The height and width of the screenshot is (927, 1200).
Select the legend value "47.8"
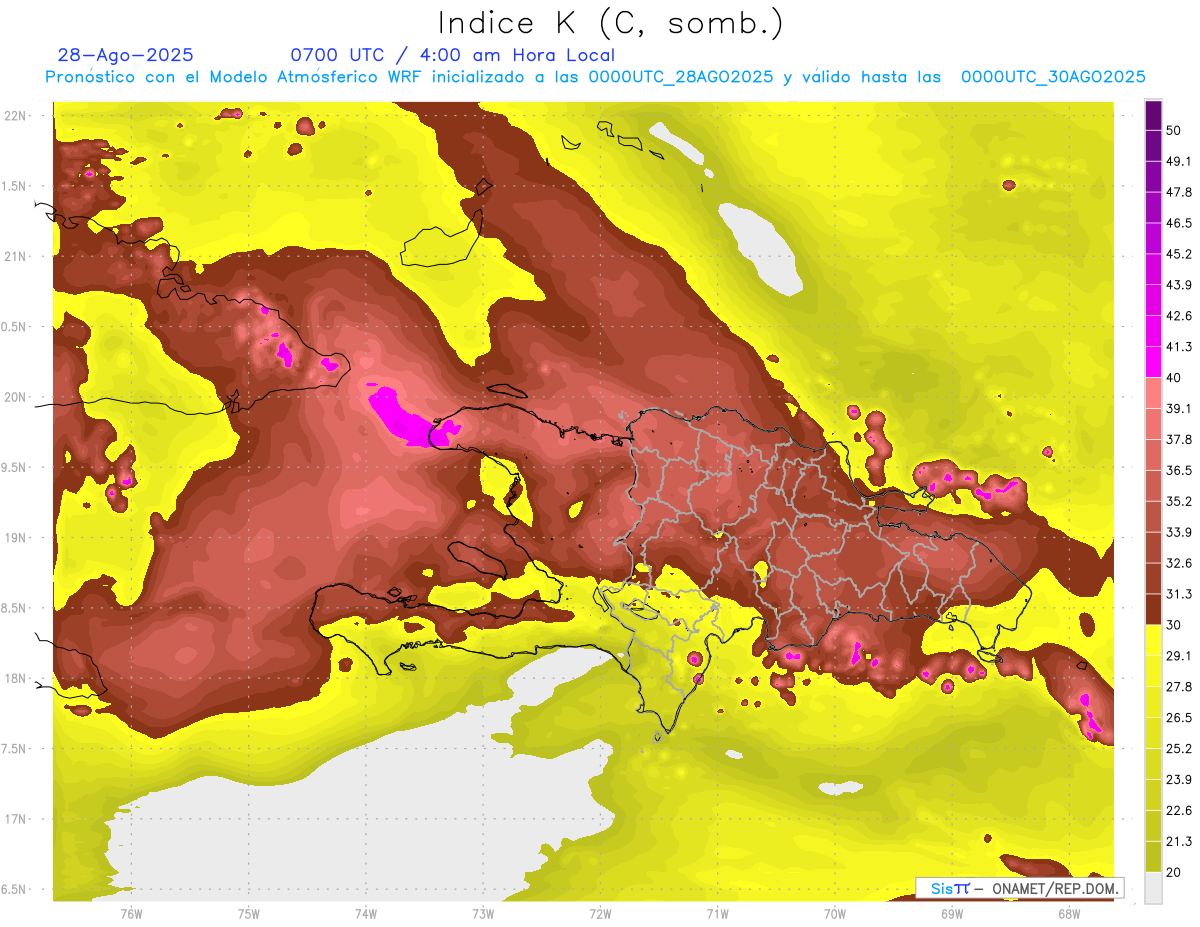pos(1178,192)
